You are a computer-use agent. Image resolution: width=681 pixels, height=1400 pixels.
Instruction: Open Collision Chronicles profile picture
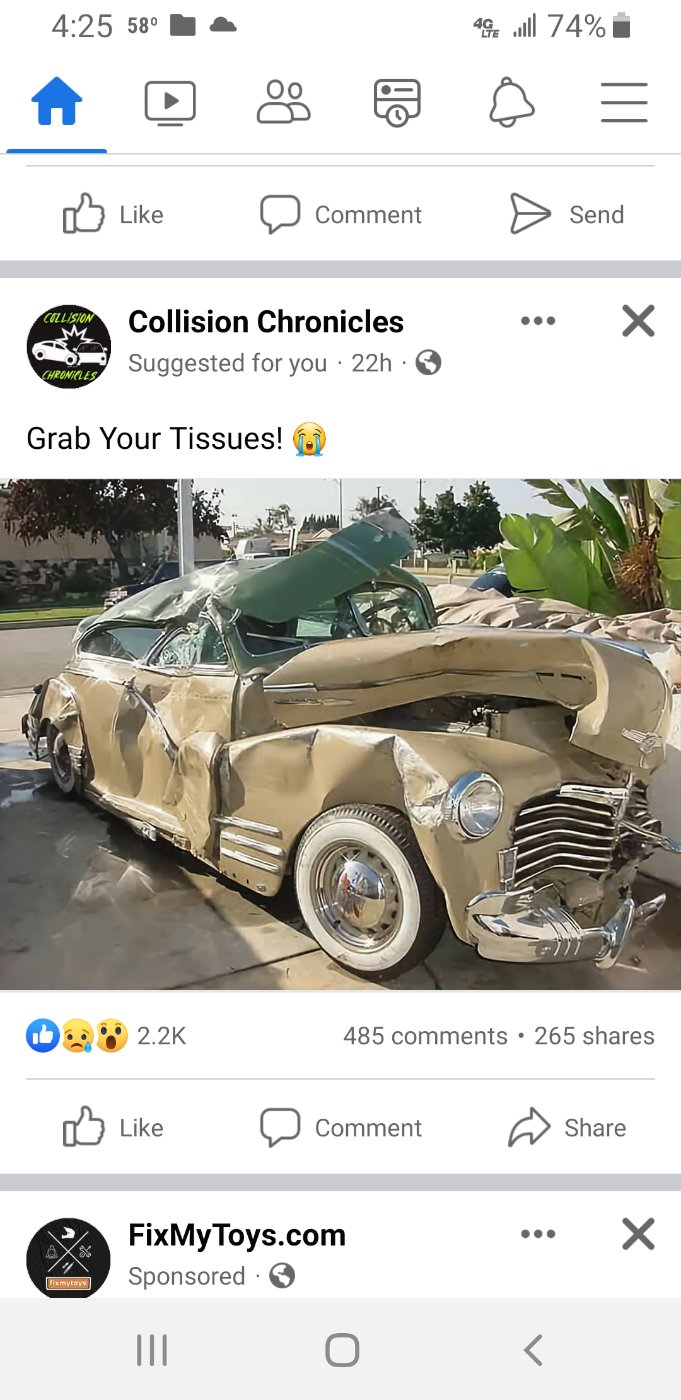69,347
